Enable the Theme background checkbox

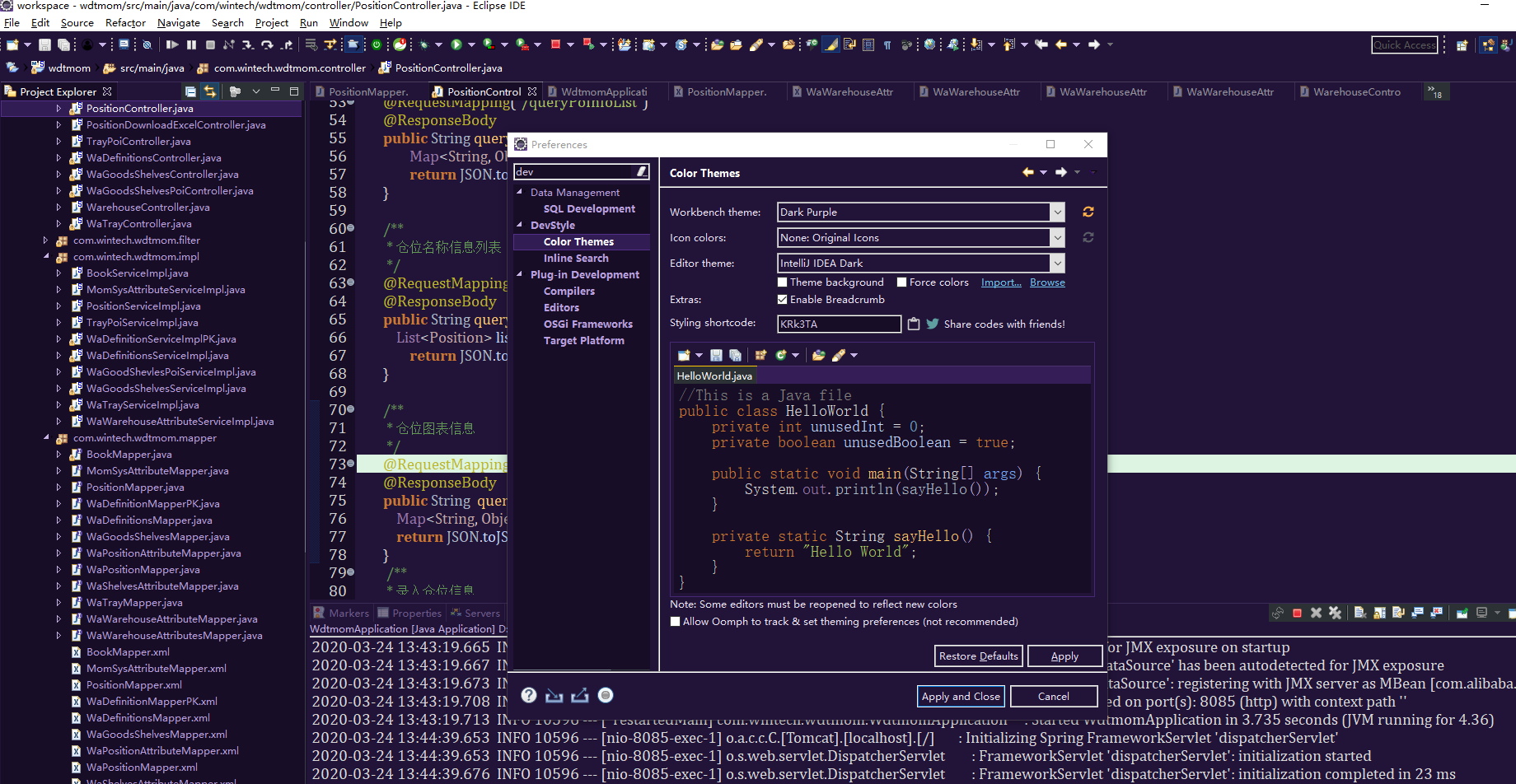tap(783, 282)
